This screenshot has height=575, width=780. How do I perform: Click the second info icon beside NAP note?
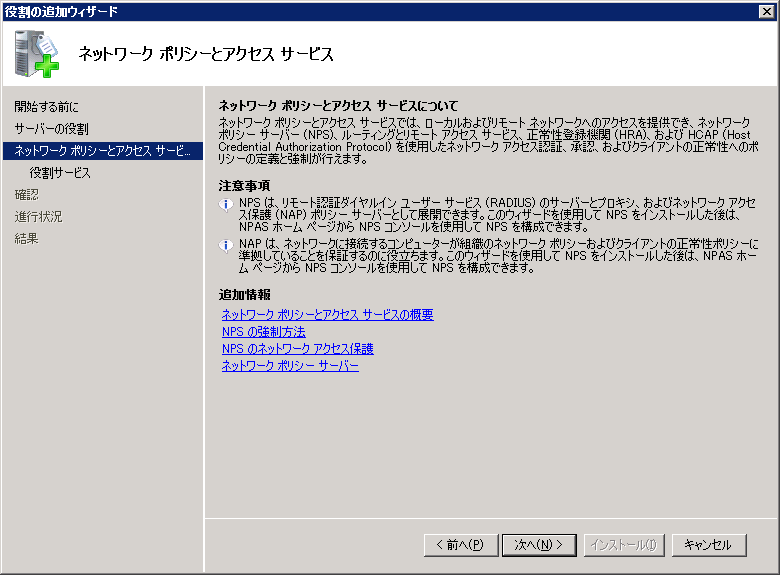click(226, 246)
